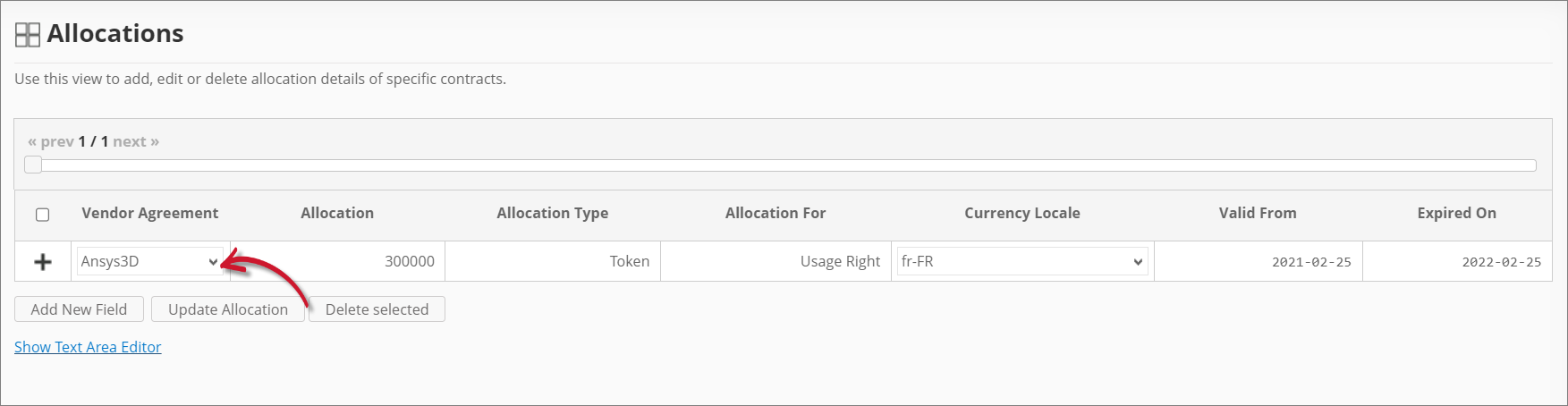Go to the prev page link
This screenshot has height=406, width=1568.
coord(51,141)
